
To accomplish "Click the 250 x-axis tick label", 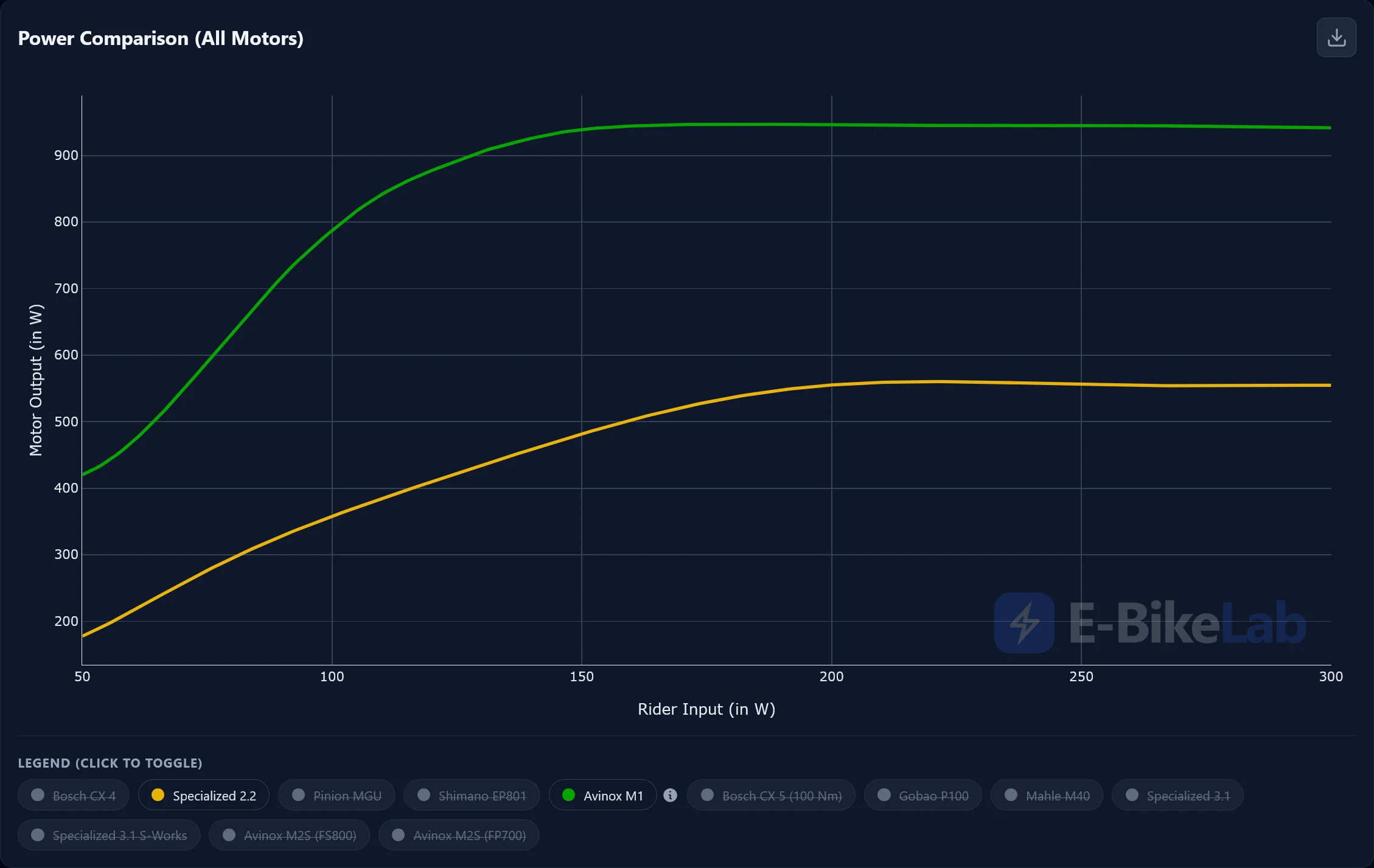I will pos(1081,676).
